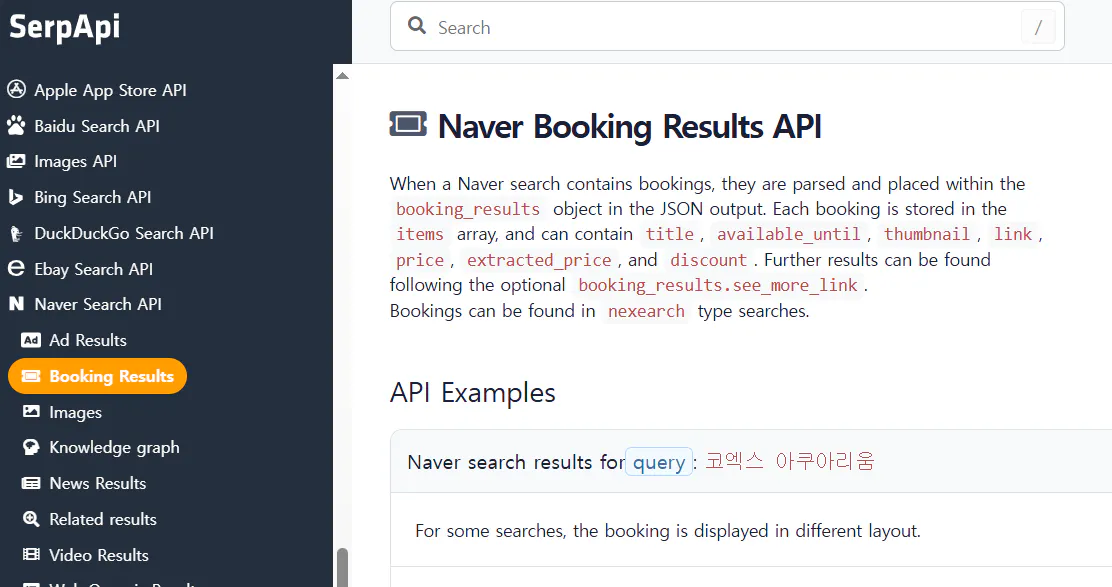This screenshot has width=1112, height=587.
Task: Click the ticket icon beside page title
Action: click(408, 124)
